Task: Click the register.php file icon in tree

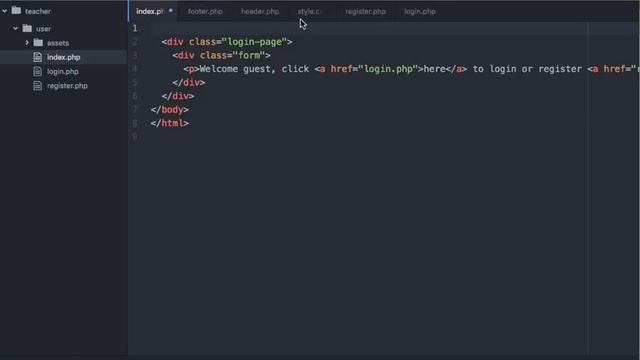Action: click(38, 85)
